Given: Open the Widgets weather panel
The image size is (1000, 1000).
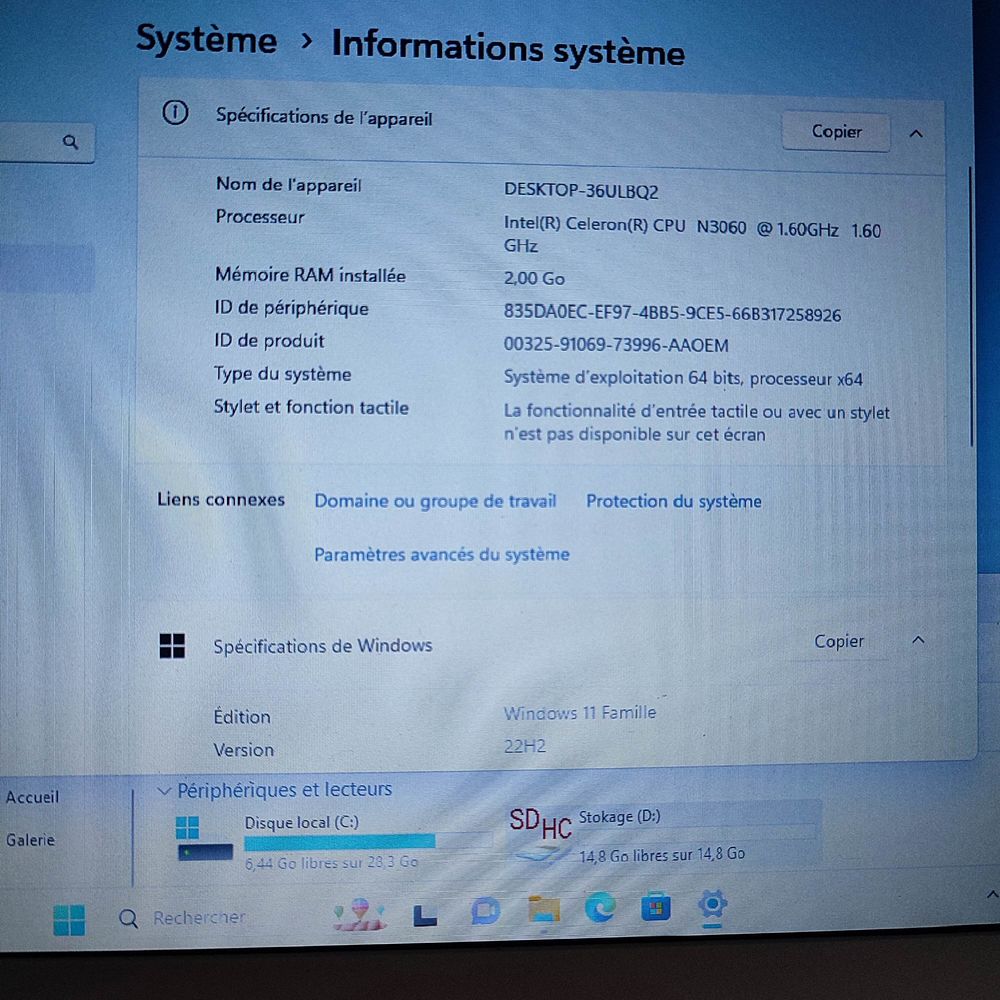Looking at the screenshot, I should pyautogui.click(x=357, y=913).
